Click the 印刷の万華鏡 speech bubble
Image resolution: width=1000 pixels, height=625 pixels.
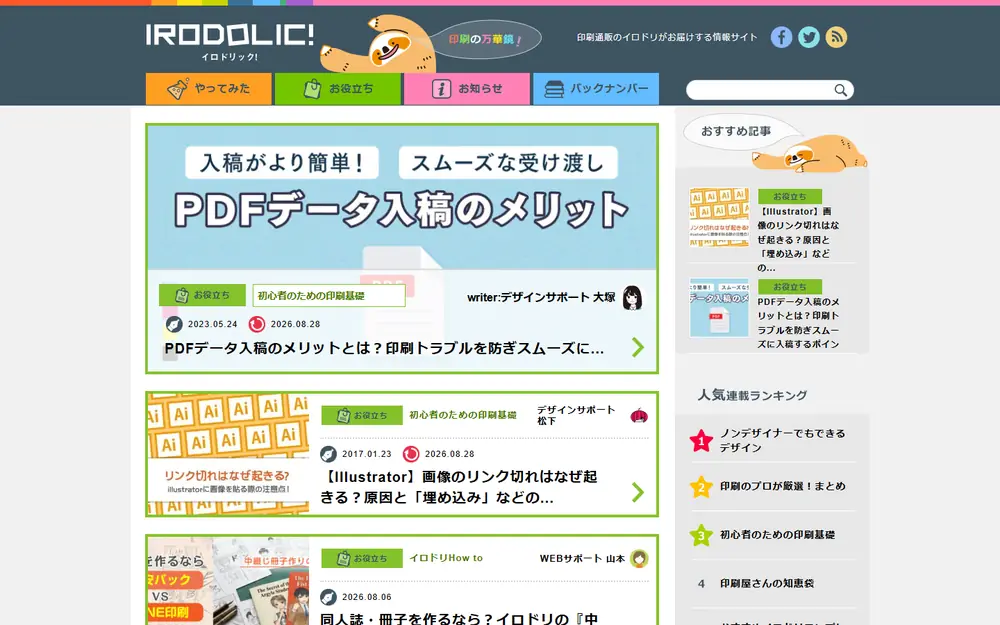(485, 39)
